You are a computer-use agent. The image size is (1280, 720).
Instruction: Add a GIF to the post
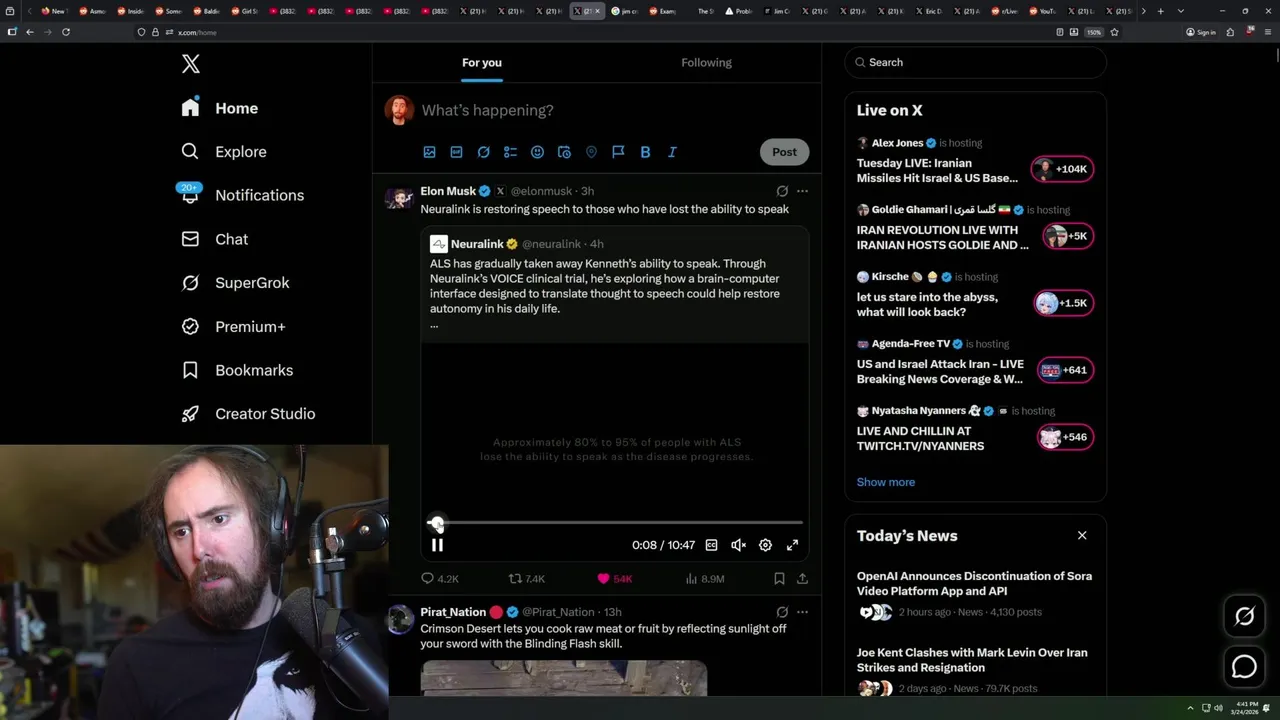coord(456,152)
